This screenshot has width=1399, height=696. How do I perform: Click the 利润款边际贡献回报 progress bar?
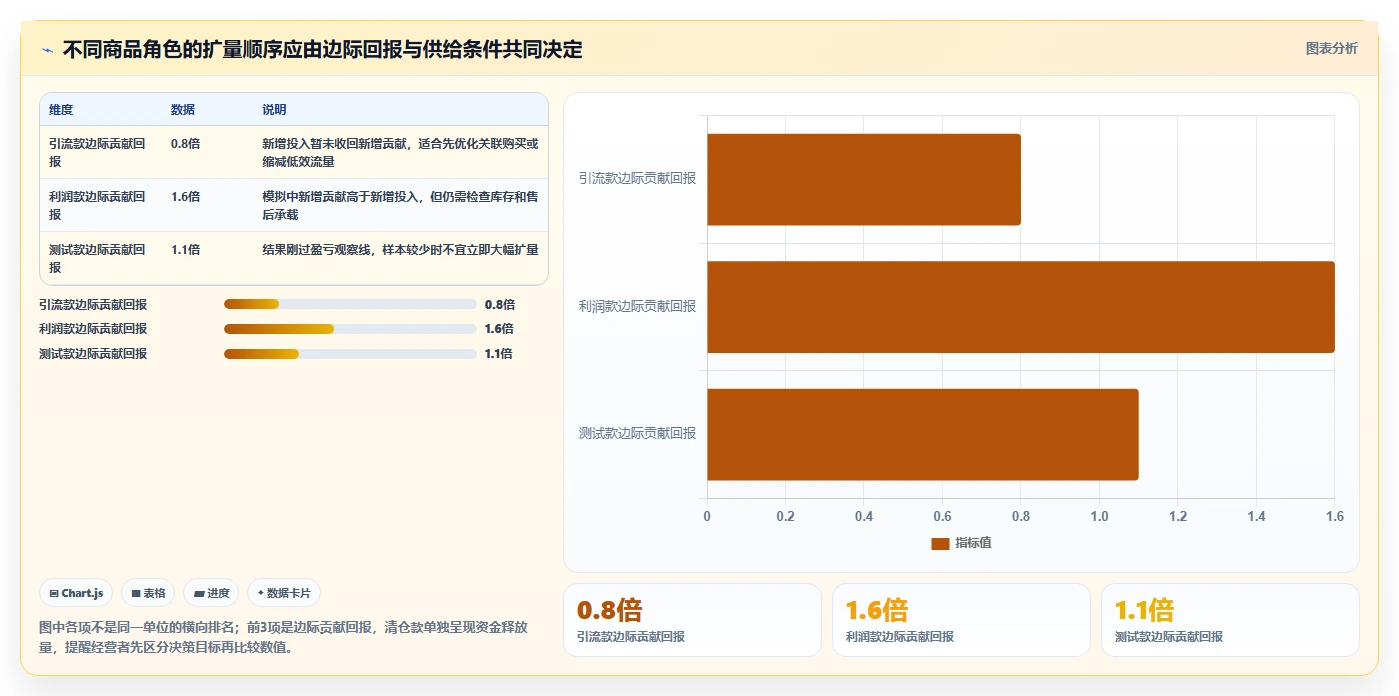(350, 329)
